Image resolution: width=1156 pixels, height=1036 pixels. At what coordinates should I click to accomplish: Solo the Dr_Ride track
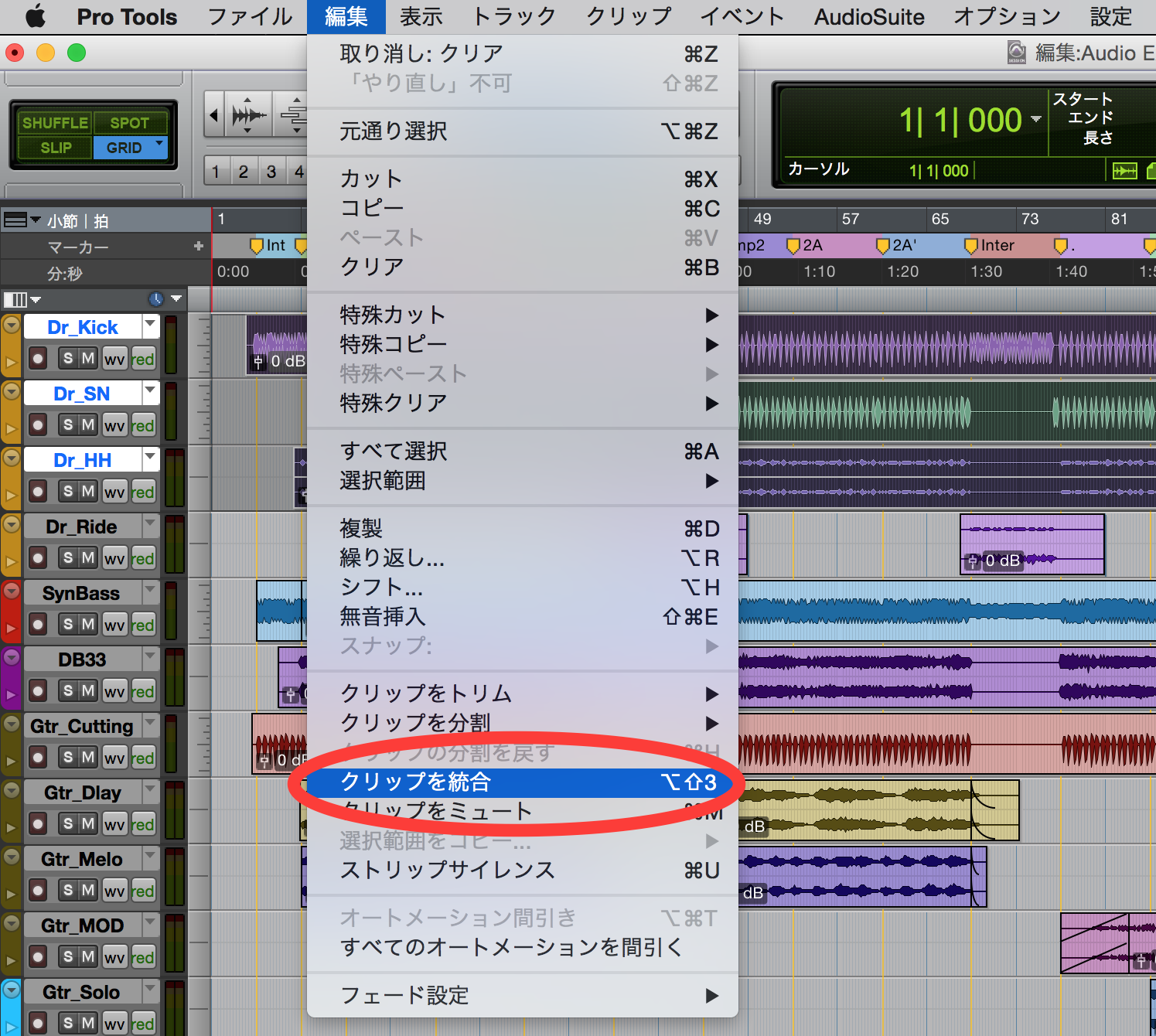(x=68, y=557)
